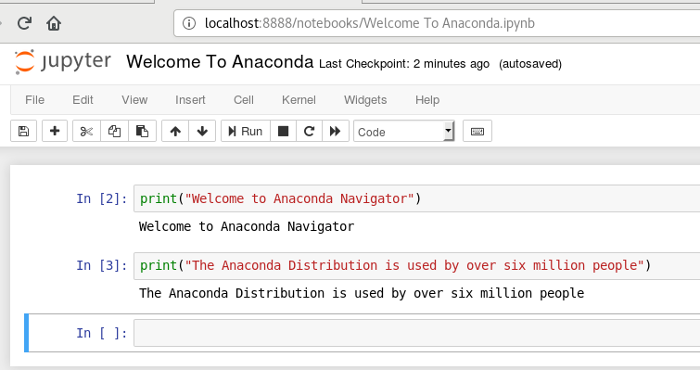
Task: Open the Insert menu
Action: pos(190,100)
